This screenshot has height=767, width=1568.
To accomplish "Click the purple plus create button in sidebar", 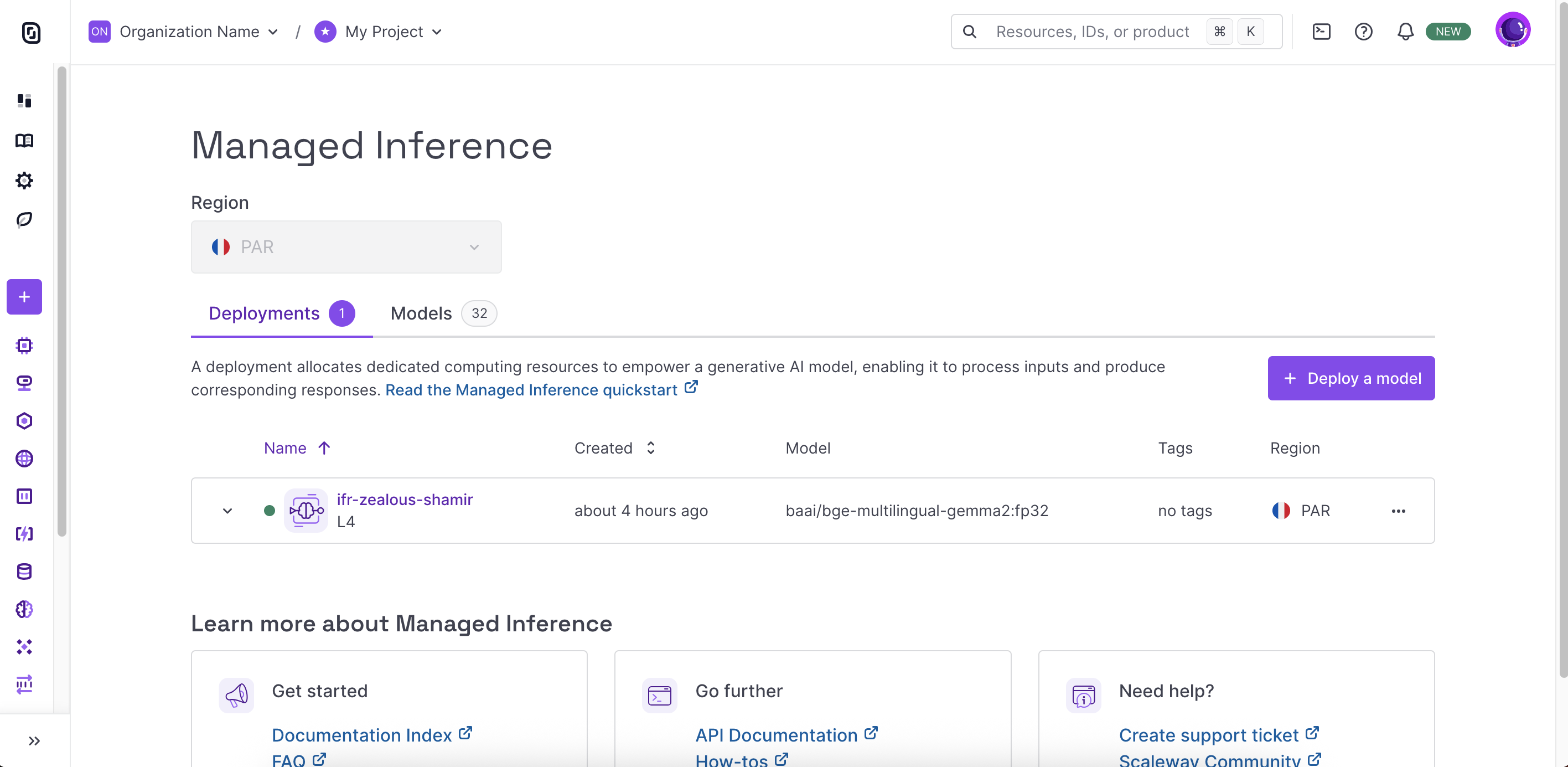I will (24, 297).
